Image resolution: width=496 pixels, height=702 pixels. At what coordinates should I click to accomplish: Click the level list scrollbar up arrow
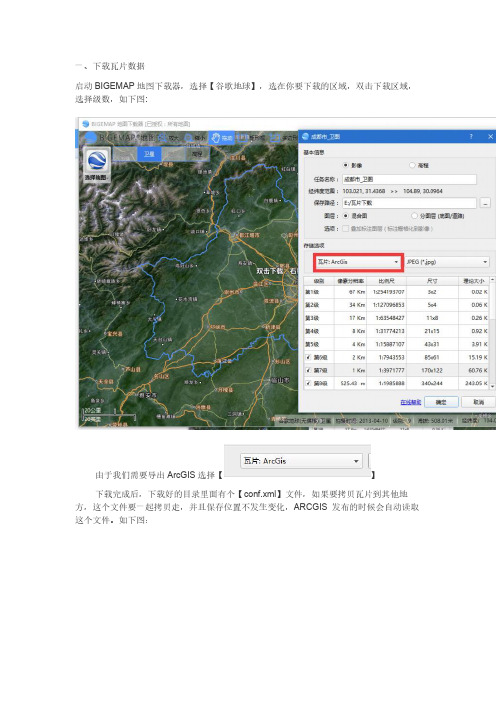tap(493, 280)
